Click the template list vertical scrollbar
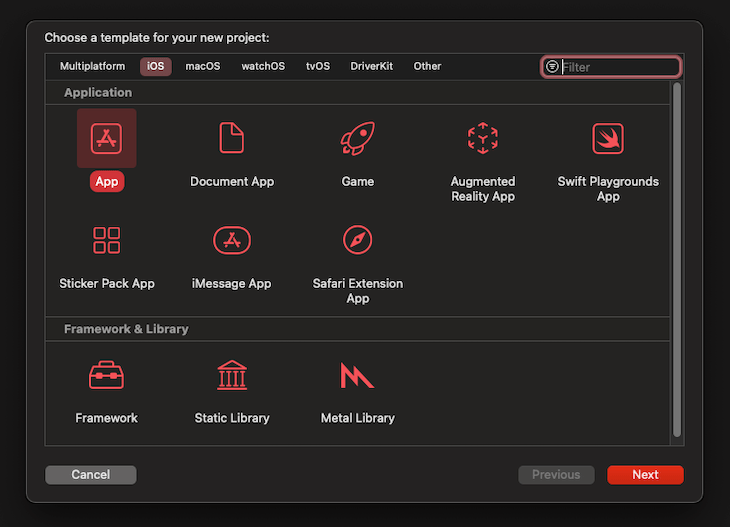Screen dimensions: 730x527 [x=677, y=260]
